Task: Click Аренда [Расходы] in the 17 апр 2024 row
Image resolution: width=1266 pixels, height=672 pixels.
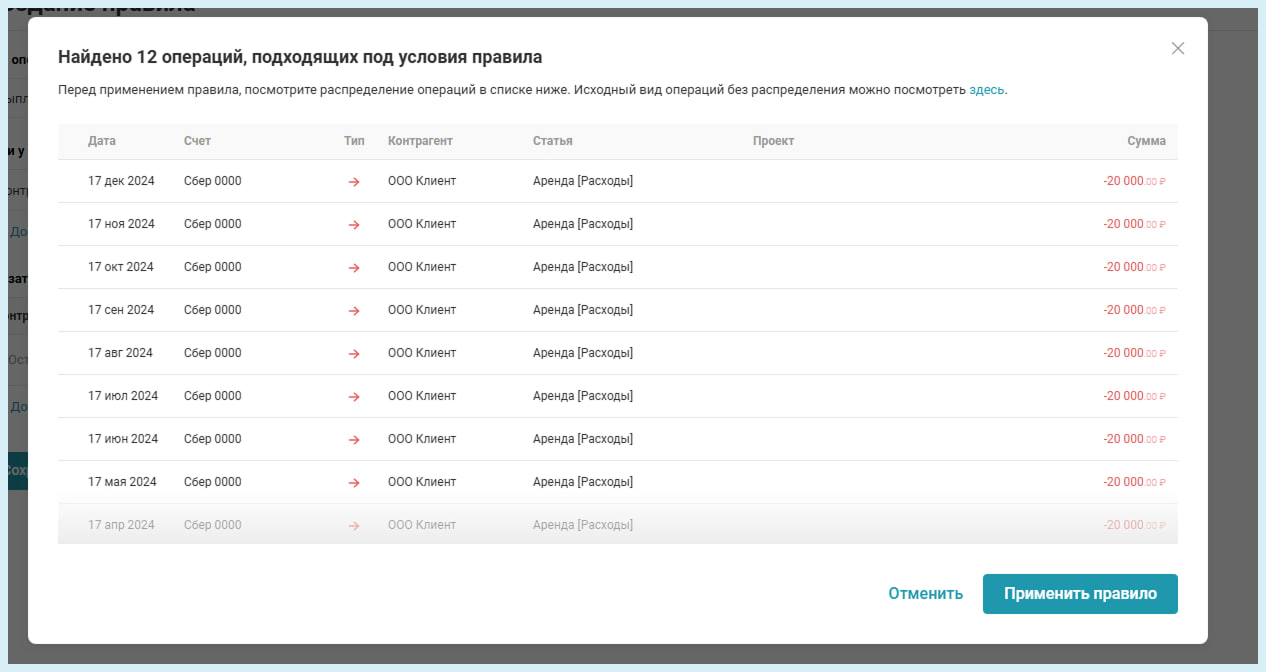Action: pyautogui.click(x=583, y=525)
